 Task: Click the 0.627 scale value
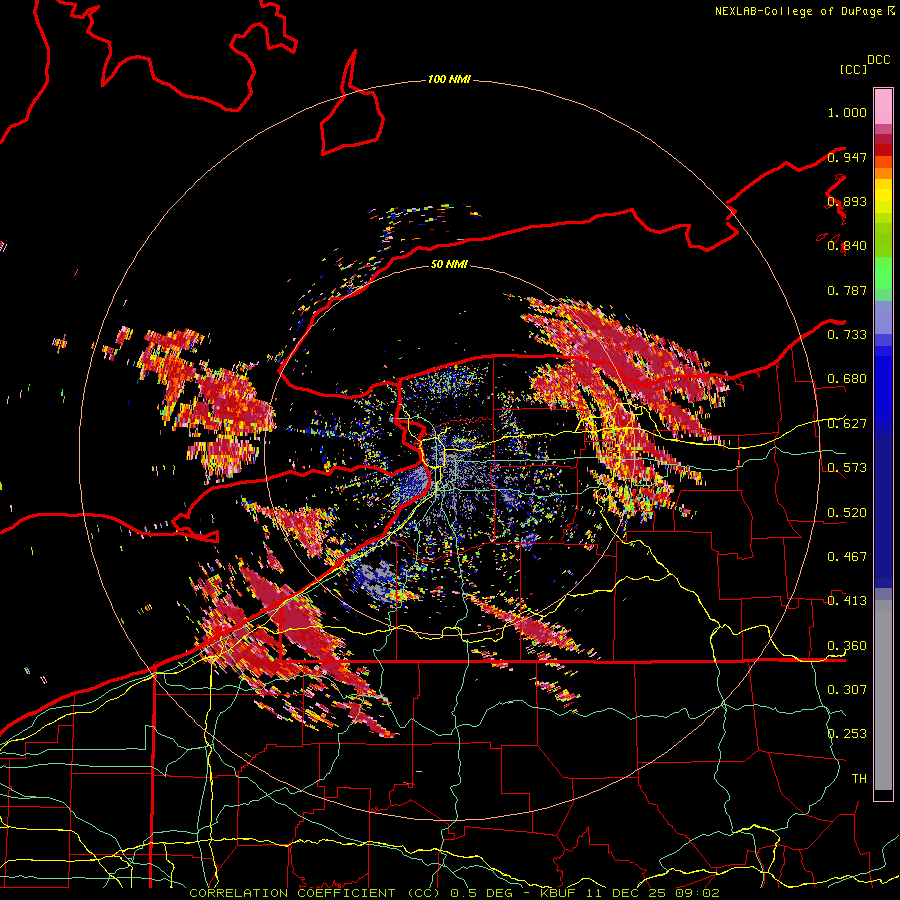pyautogui.click(x=847, y=423)
